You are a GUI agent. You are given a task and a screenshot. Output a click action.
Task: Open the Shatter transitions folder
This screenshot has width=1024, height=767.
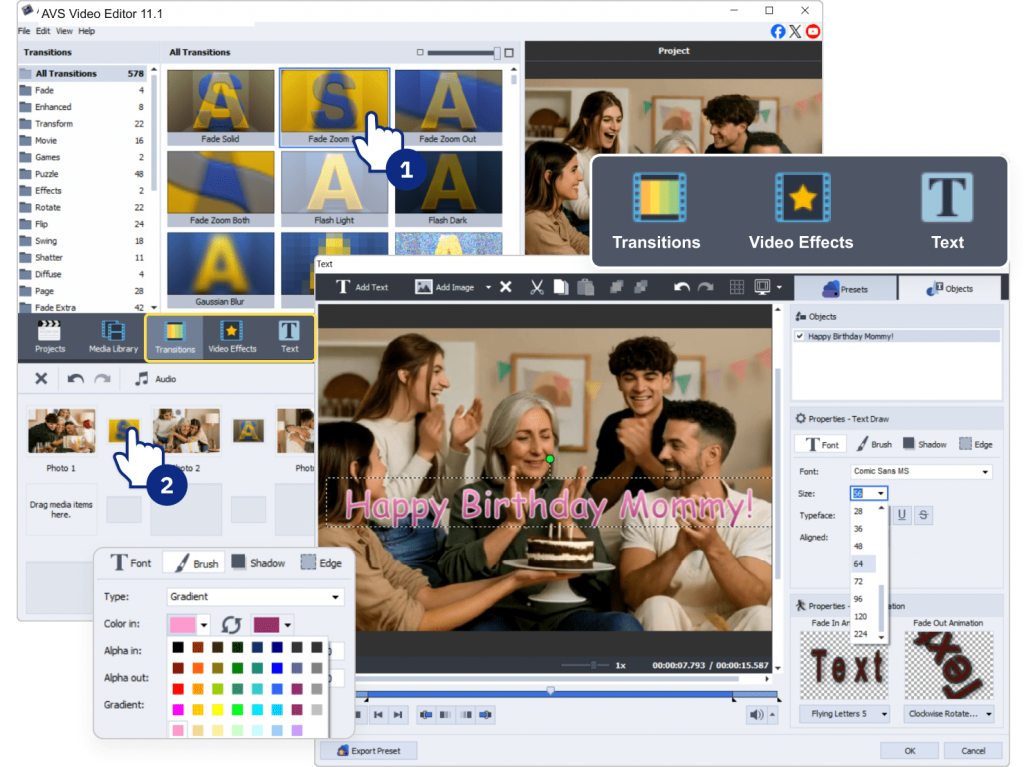(82, 257)
